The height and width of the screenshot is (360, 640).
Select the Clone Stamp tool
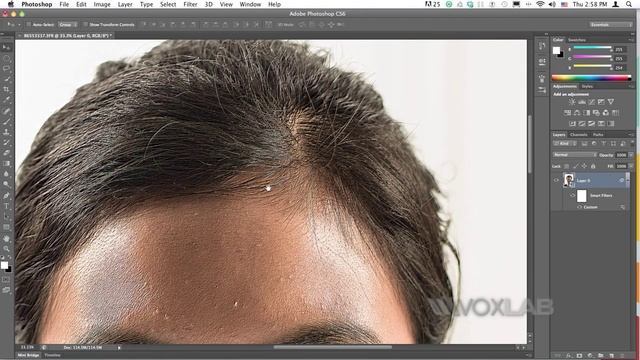[6, 132]
